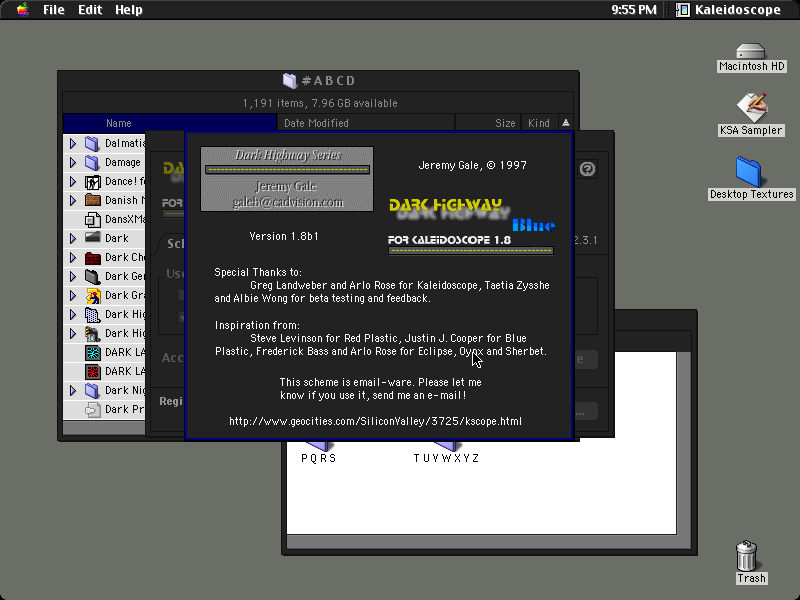
Task: Select the Dance! item icon
Action: 92,182
